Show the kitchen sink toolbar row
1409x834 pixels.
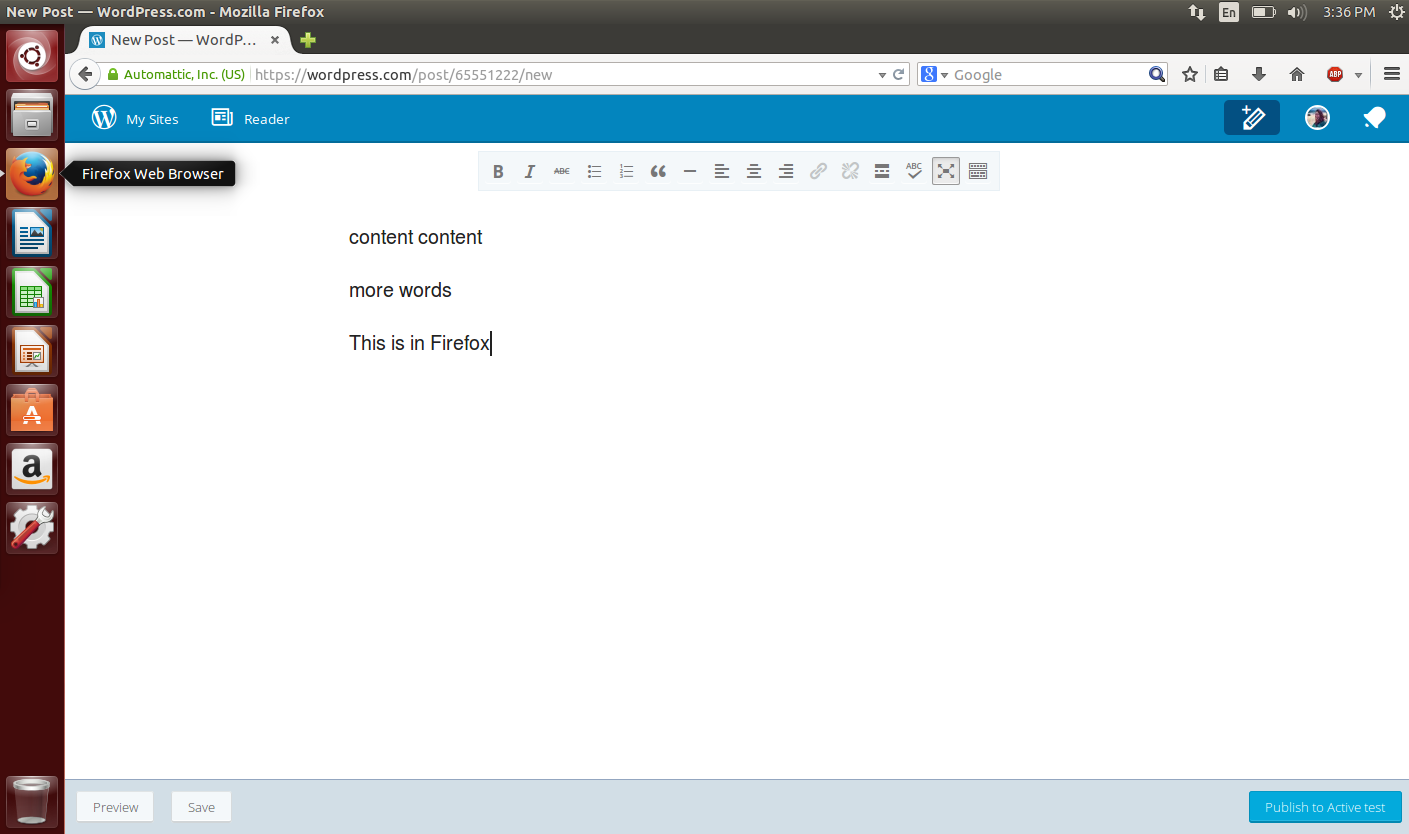tap(978, 172)
